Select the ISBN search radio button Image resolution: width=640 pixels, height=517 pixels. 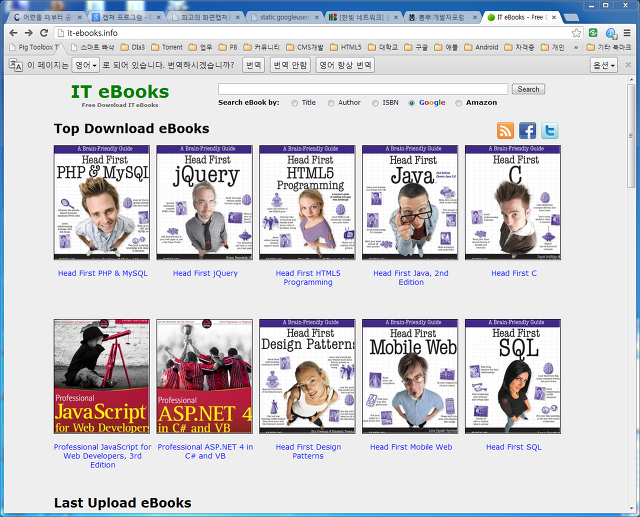click(x=375, y=103)
